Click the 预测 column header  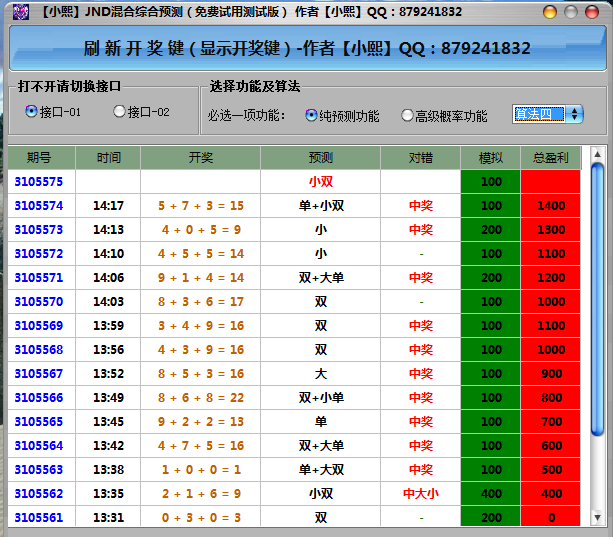pos(320,158)
